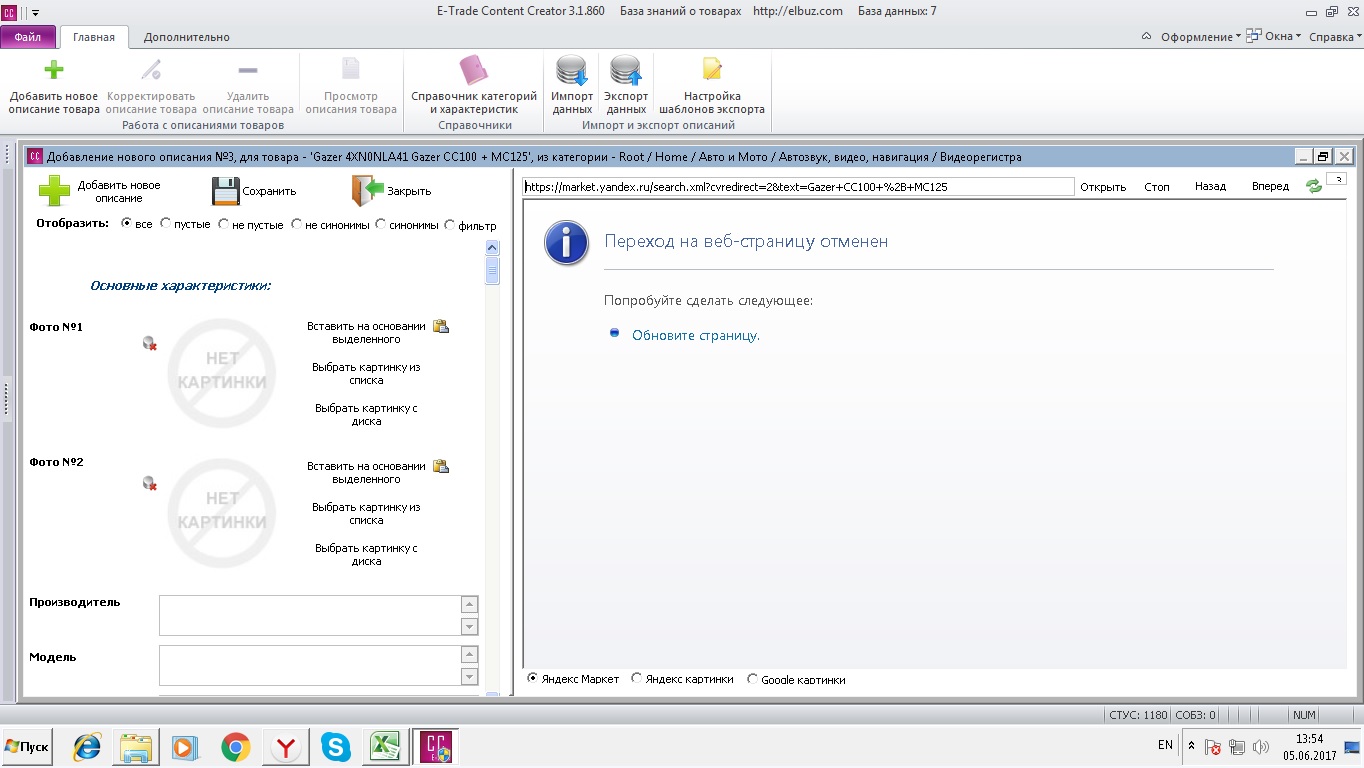
Task: Click the paste clipboard icon for Фото №1
Action: pyautogui.click(x=440, y=326)
